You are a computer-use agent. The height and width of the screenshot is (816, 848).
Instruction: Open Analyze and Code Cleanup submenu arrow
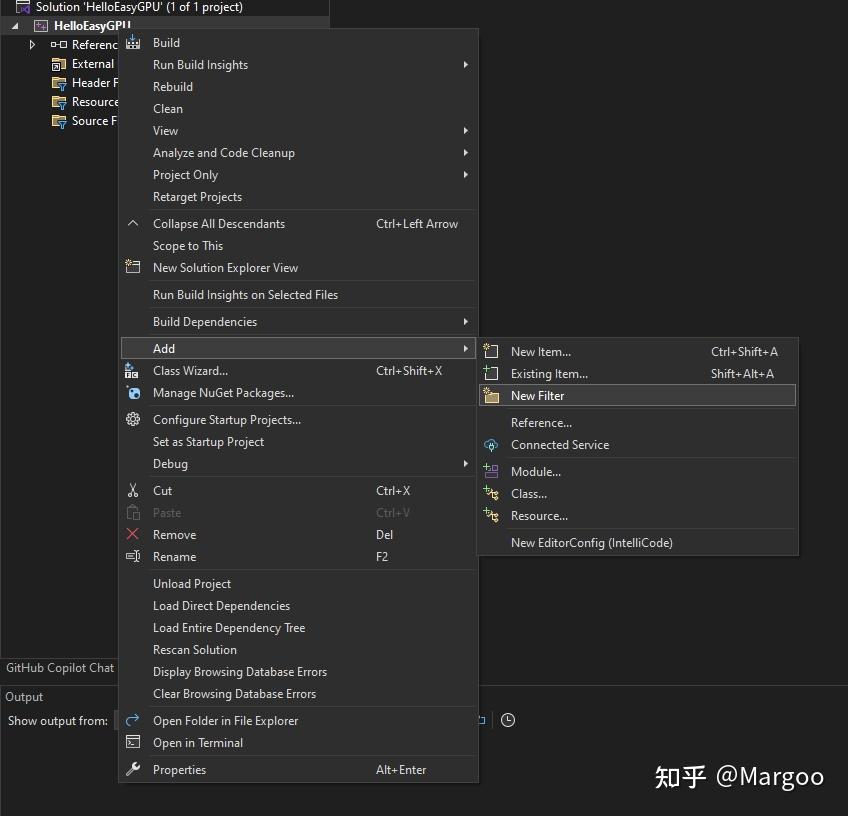pyautogui.click(x=466, y=152)
